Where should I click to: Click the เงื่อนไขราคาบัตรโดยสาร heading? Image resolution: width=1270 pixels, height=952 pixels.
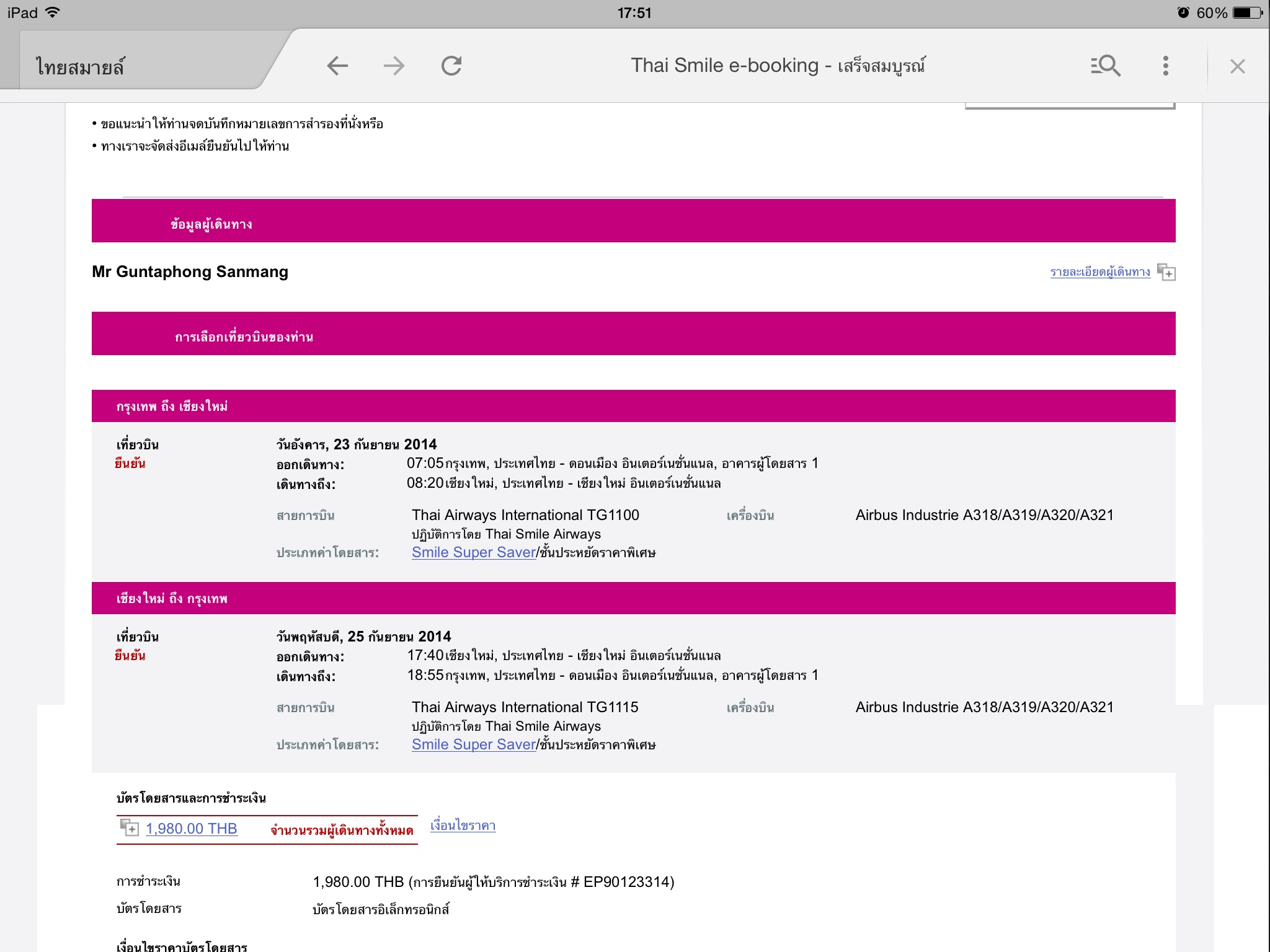click(x=182, y=946)
